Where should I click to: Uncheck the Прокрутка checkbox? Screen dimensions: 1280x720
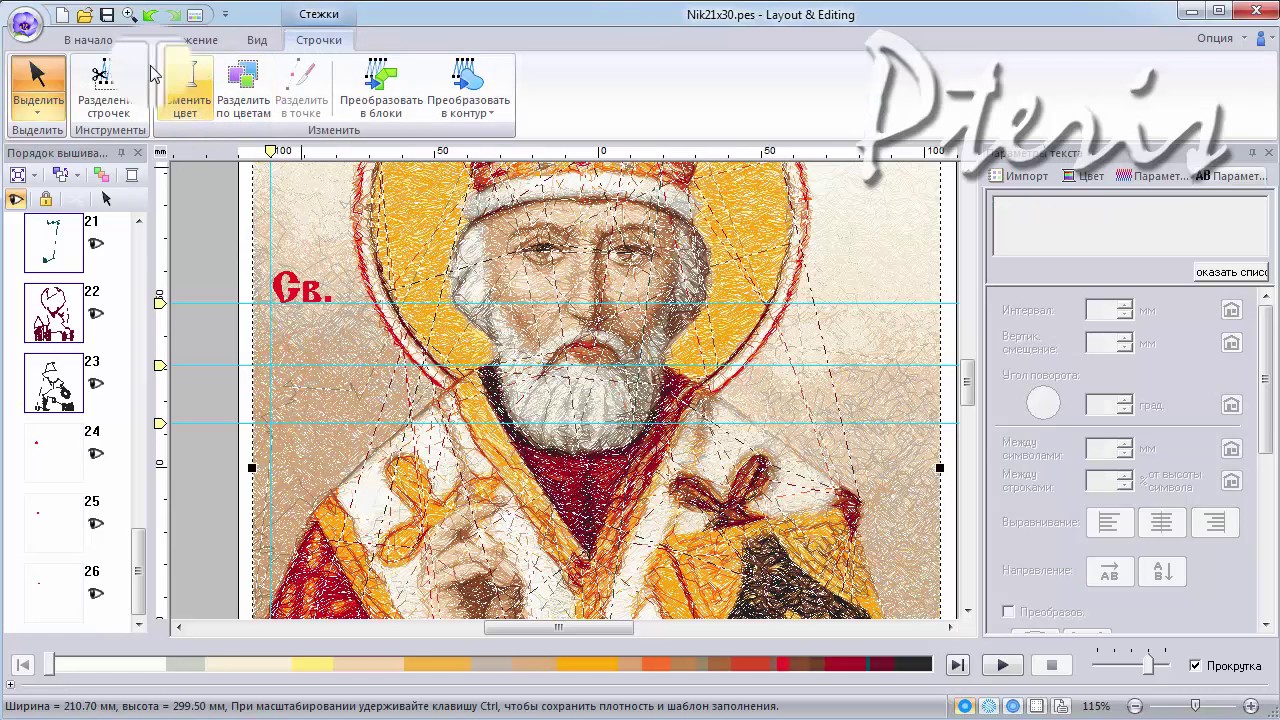coord(1195,666)
